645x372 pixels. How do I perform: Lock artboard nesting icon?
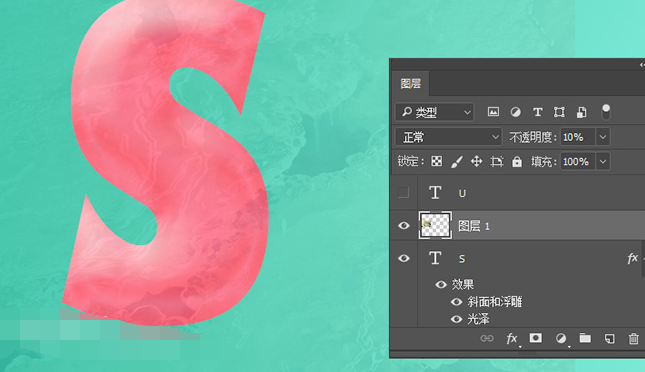tap(497, 161)
